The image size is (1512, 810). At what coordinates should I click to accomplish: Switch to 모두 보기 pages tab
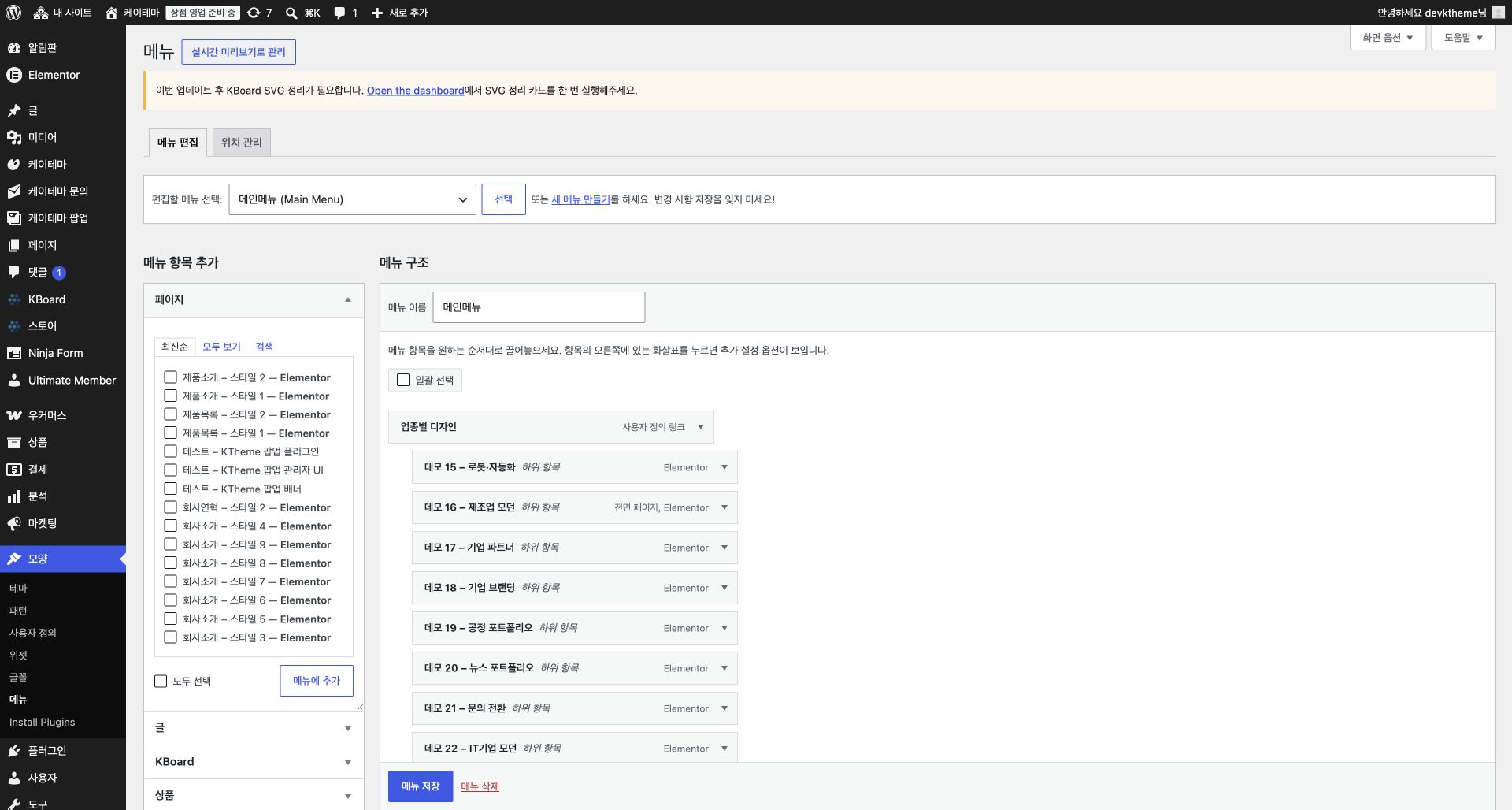coord(221,347)
